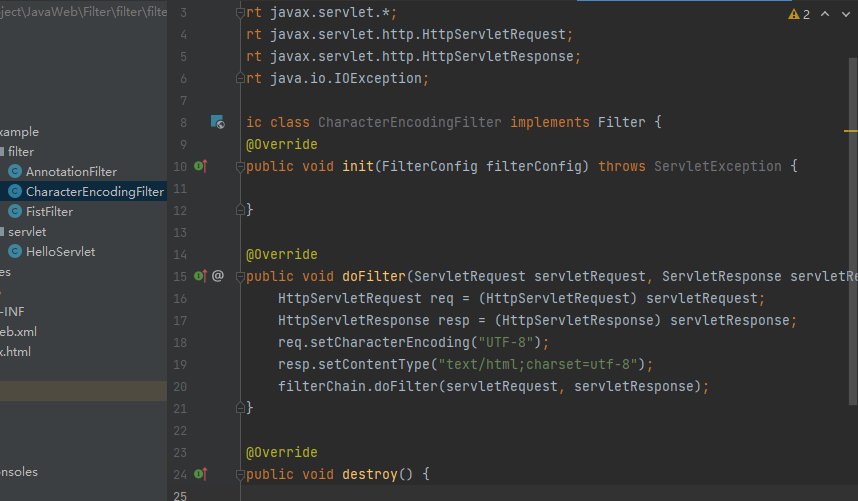Screen dimensions: 858x501
Task: Click the @ annotation gutter icon on line 15
Action: tap(218, 275)
